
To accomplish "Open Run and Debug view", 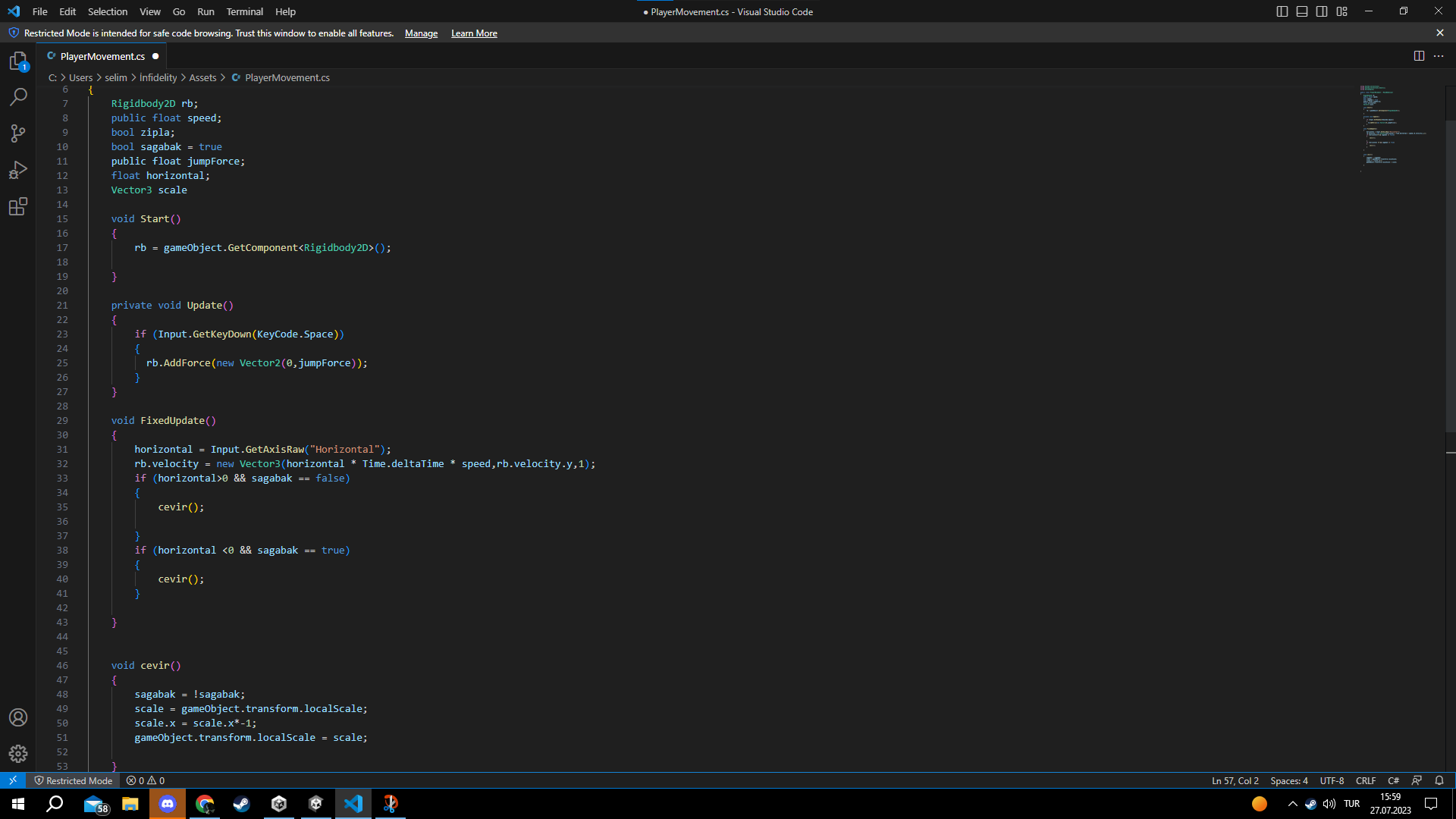I will coord(18,170).
